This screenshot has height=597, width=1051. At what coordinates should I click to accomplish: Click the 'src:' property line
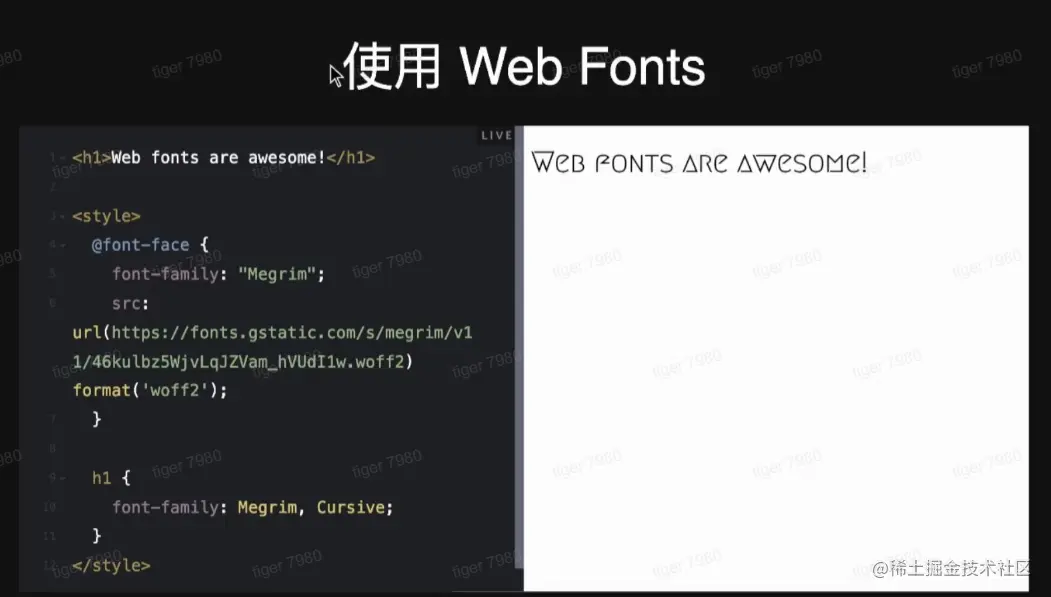pos(131,304)
